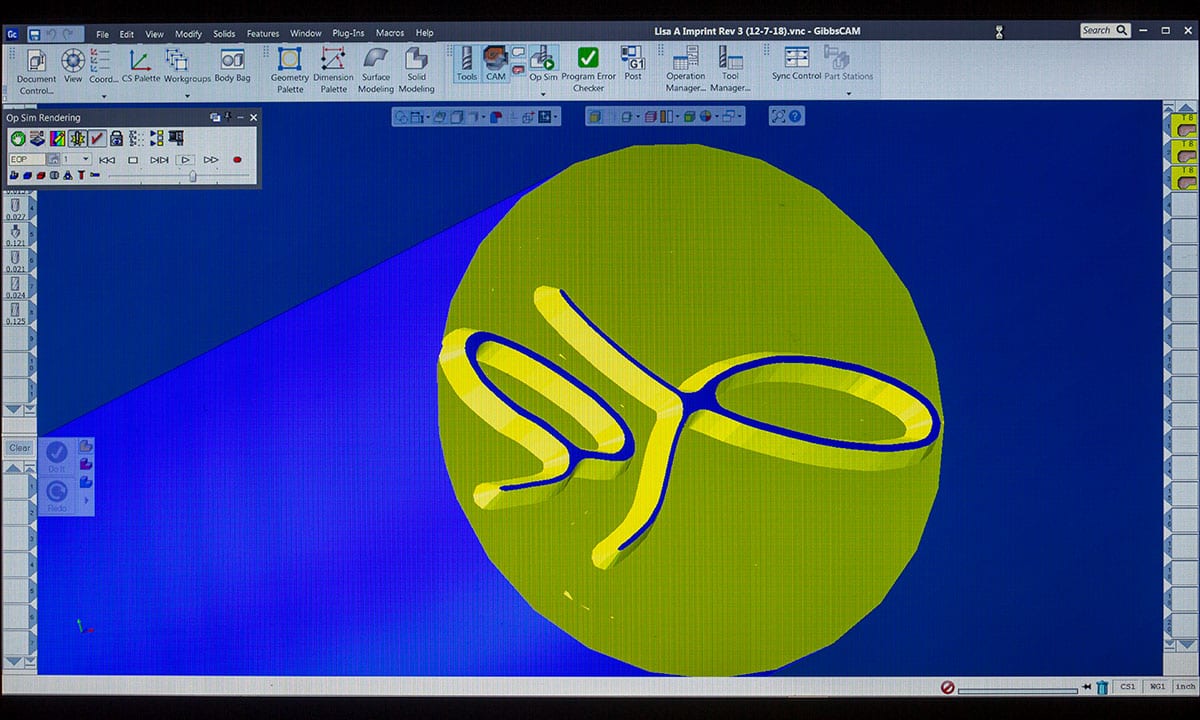This screenshot has width=1200, height=720.
Task: Run the Program Error Checker
Action: tap(588, 70)
